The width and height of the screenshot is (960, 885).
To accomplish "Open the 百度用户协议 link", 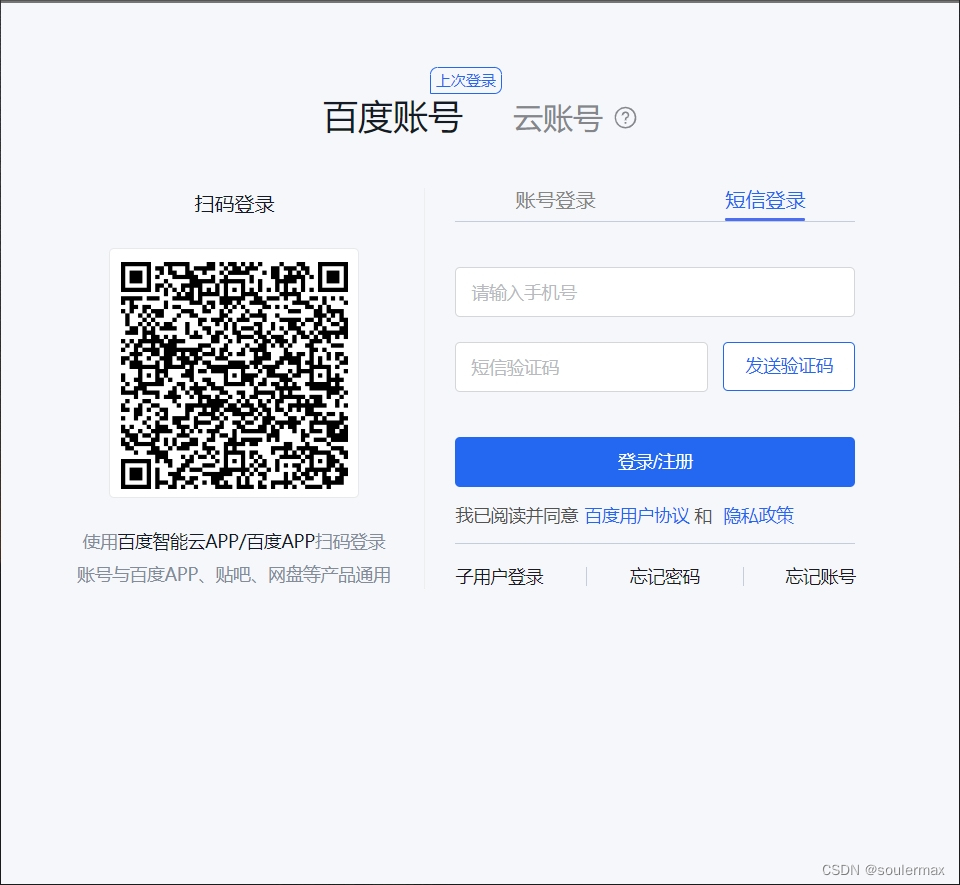I will [x=637, y=516].
